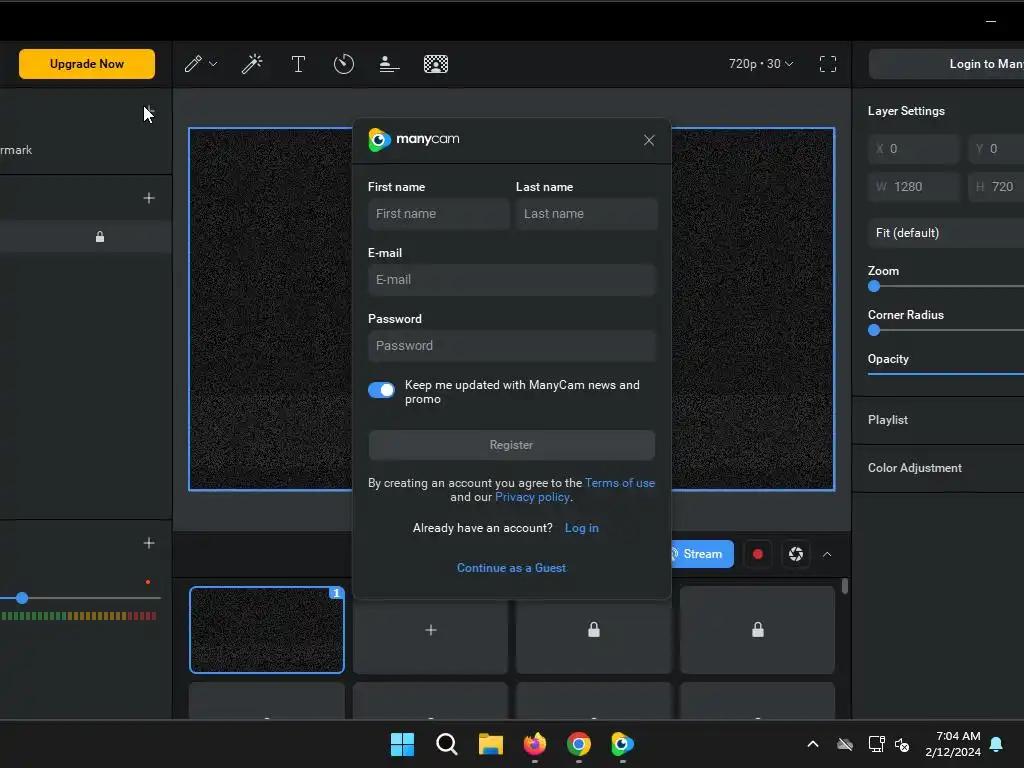Click the H height field showing 720
The image size is (1024, 768).
996,187
